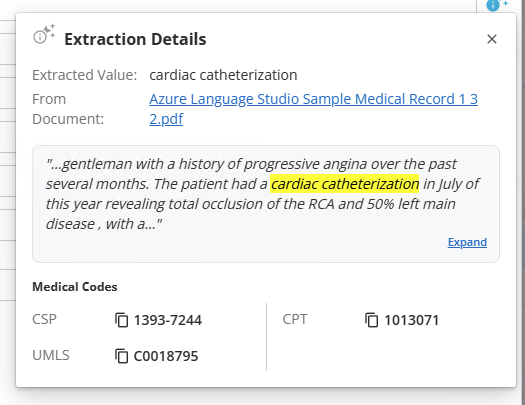This screenshot has width=525, height=405.
Task: Click the 'From Document:' label
Action: 68,109
